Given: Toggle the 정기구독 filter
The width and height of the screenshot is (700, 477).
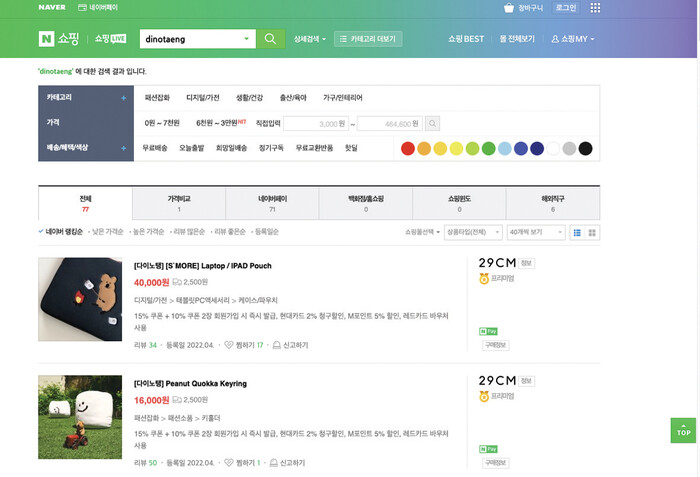Looking at the screenshot, I should tap(271, 148).
